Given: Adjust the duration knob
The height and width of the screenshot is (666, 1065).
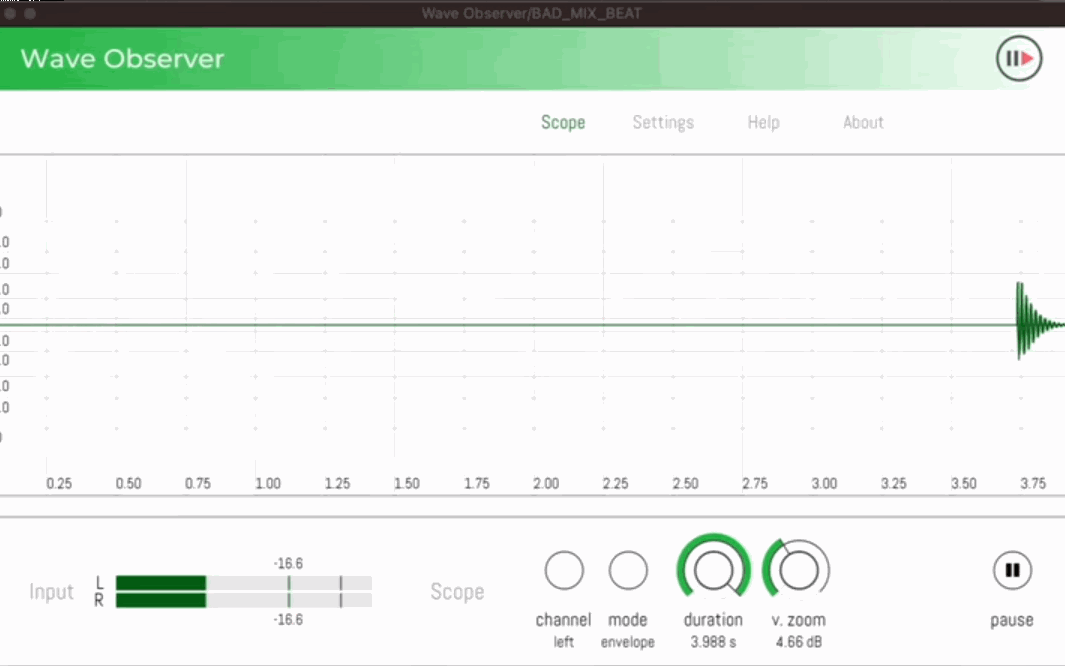Looking at the screenshot, I should coord(713,569).
